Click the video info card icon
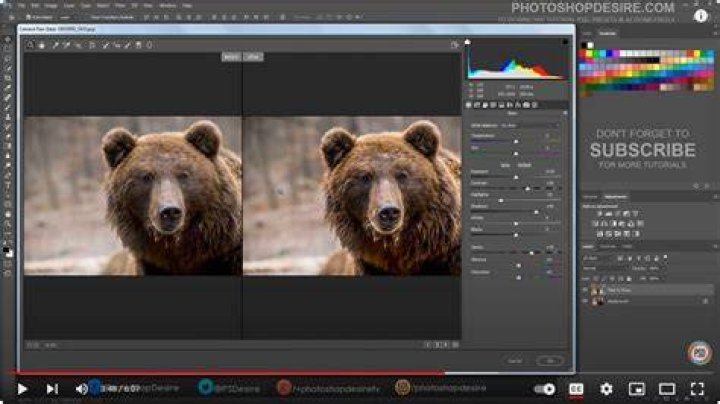The height and width of the screenshot is (404, 720). click(701, 16)
